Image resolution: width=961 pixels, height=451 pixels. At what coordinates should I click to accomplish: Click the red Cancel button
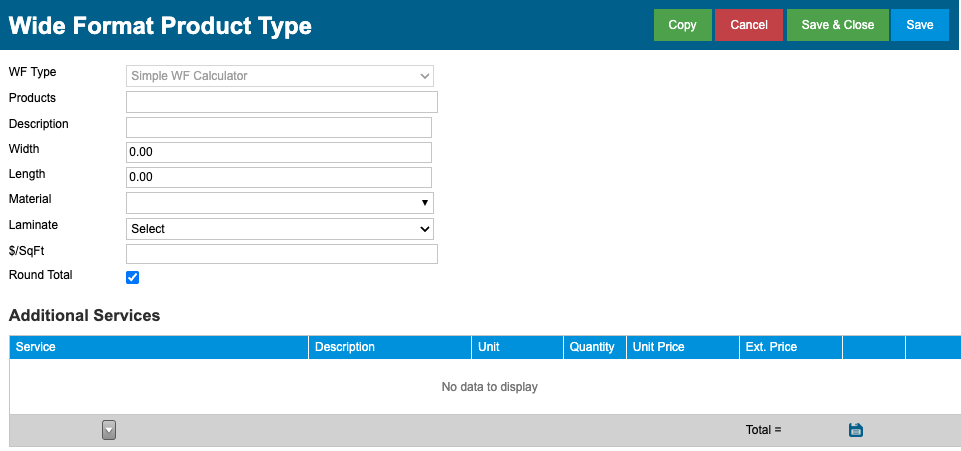click(x=749, y=25)
